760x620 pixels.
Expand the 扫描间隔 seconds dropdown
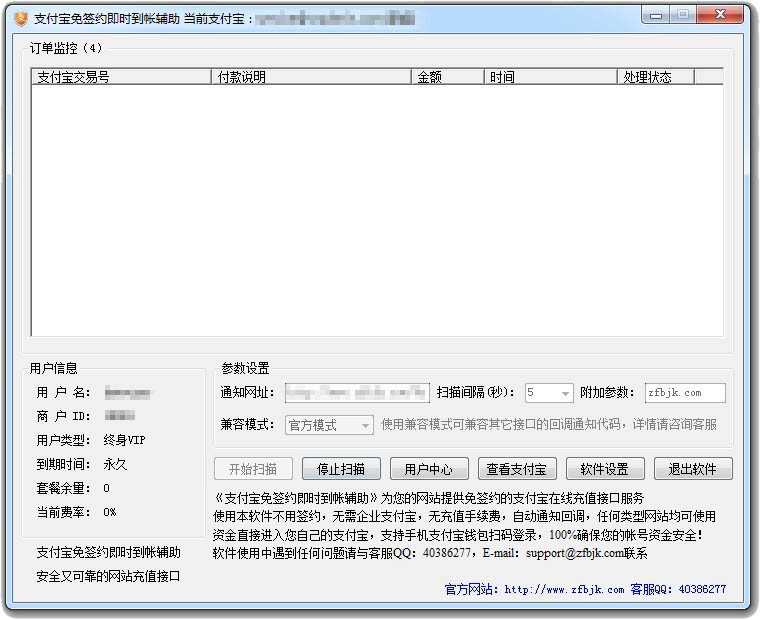click(565, 393)
